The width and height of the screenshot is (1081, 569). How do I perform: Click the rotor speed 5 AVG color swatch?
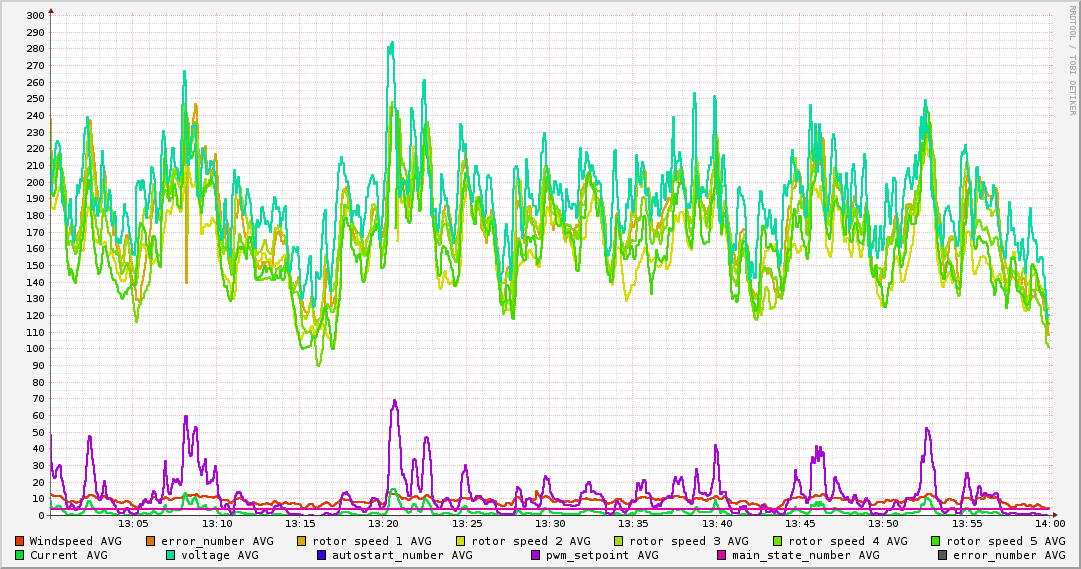point(936,541)
